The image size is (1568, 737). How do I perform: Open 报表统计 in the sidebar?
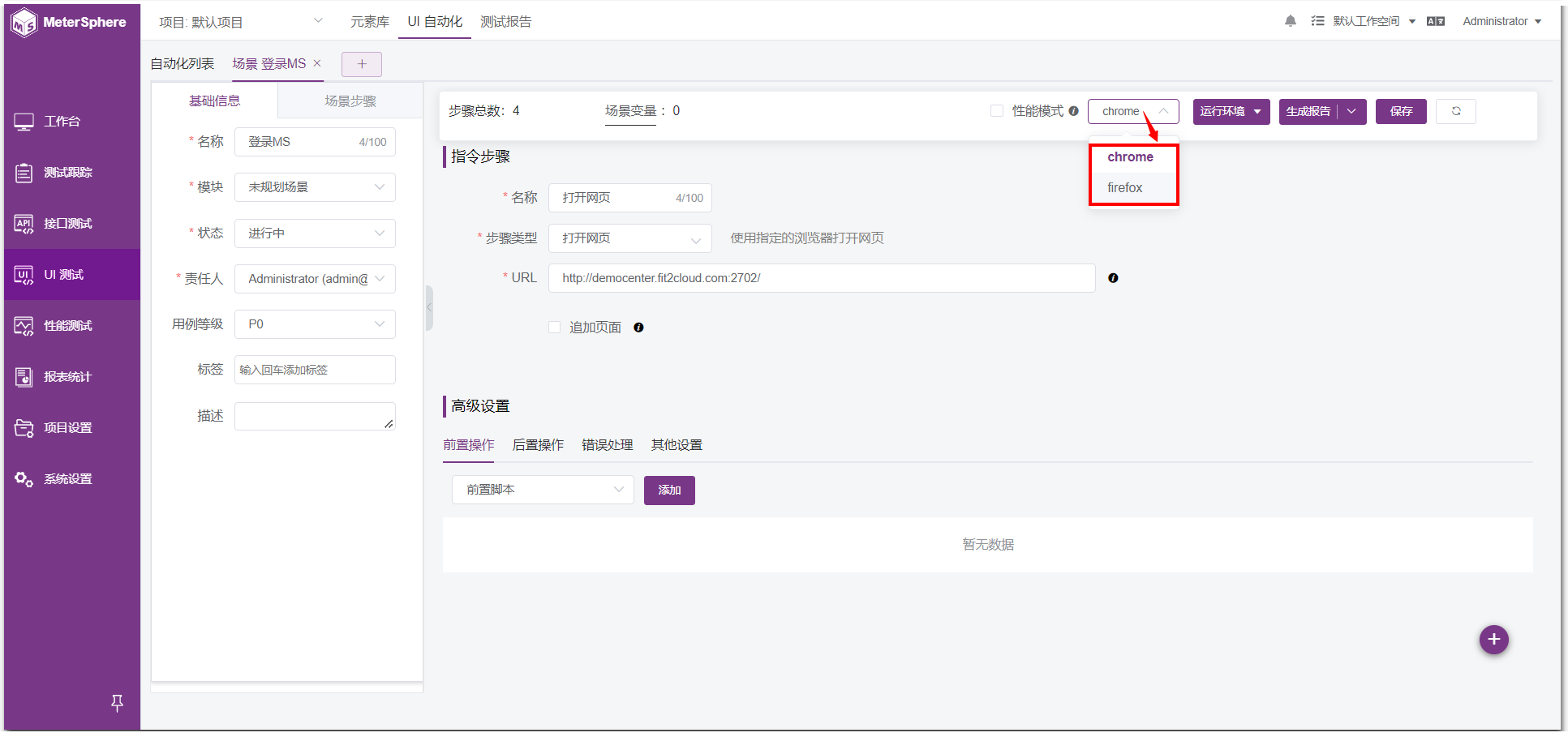point(72,377)
